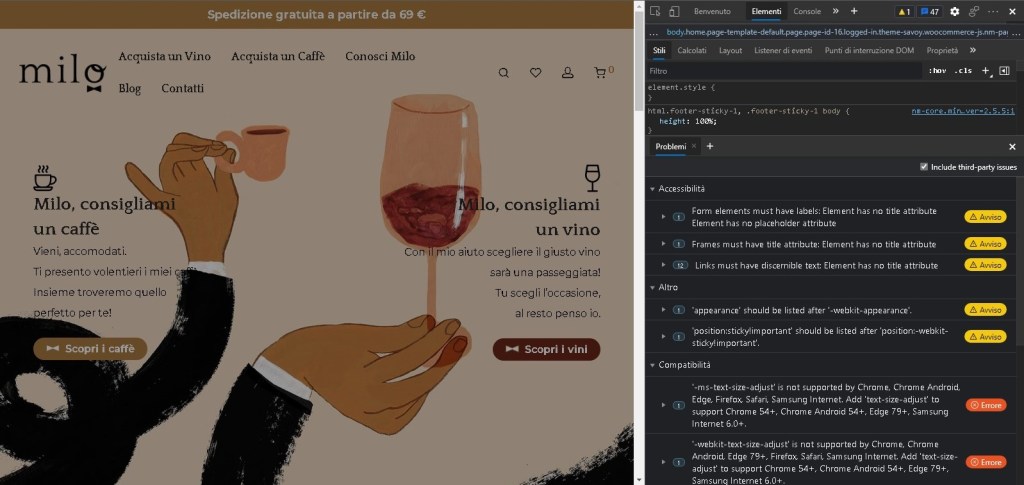Click the new style rule plus icon
The width and height of the screenshot is (1024, 485).
(x=985, y=71)
